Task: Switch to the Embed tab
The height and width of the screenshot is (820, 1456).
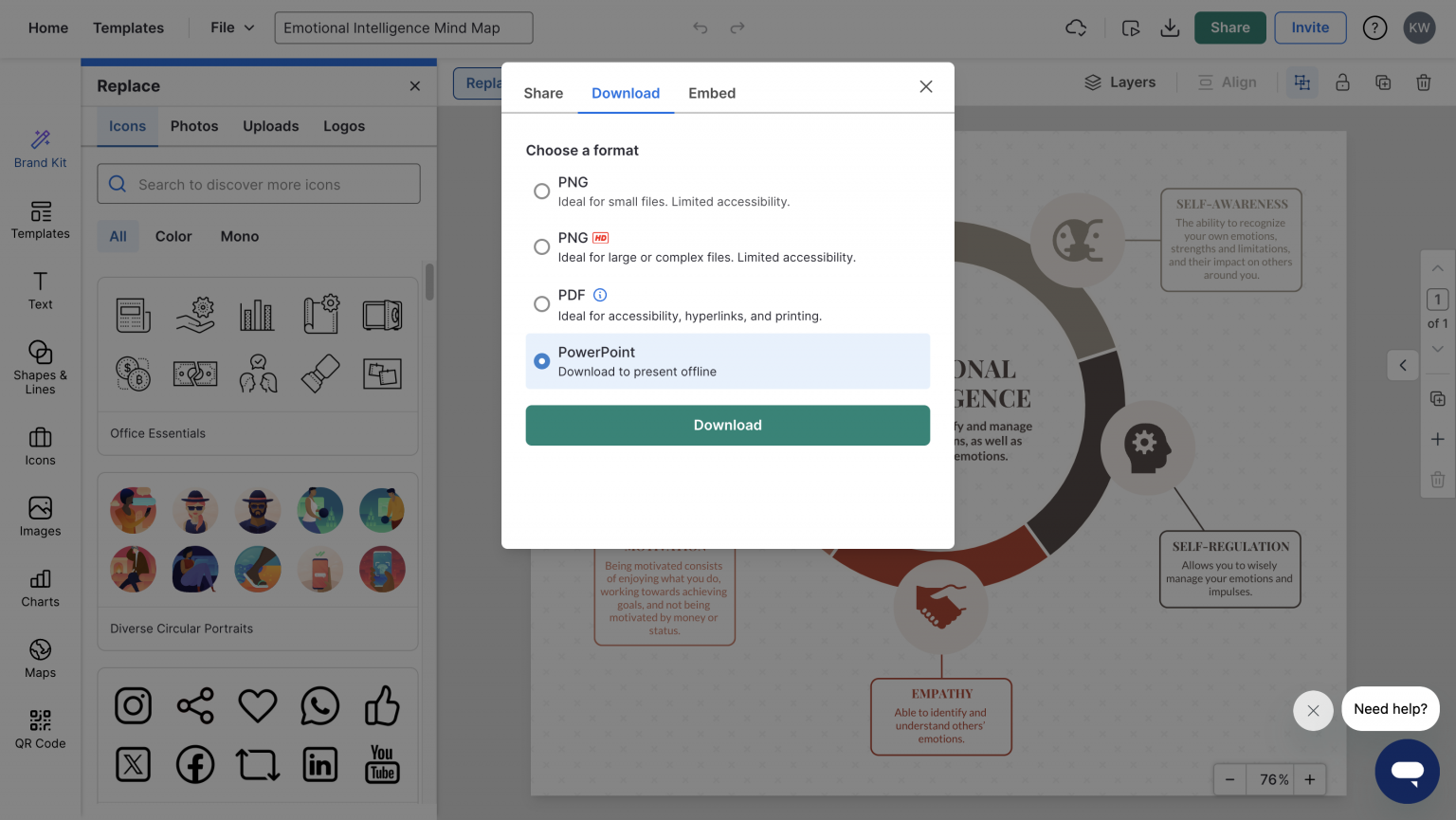Action: 712,93
